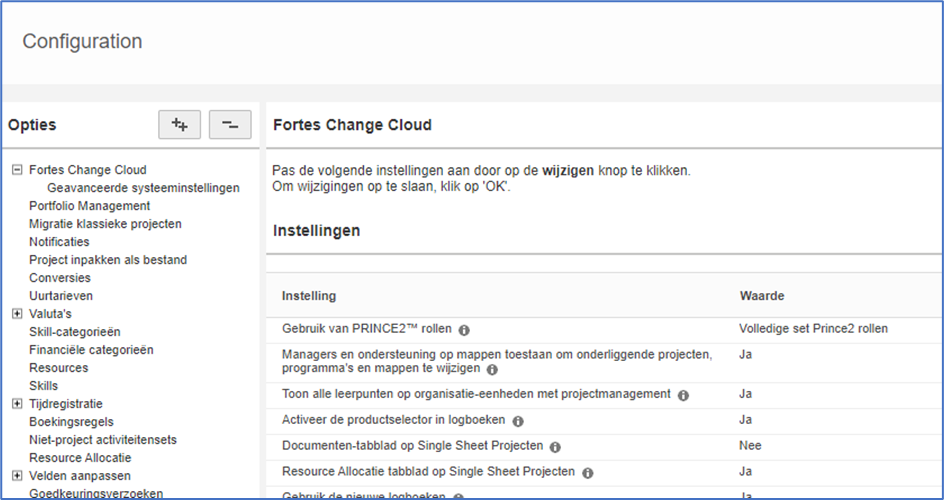Viewport: 944px width, 500px height.
Task: Open the Uurtarieven option
Action: coord(61,295)
